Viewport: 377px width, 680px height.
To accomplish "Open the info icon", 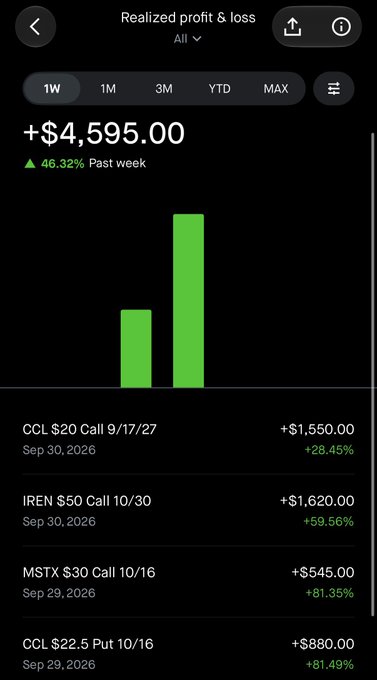I will click(341, 27).
